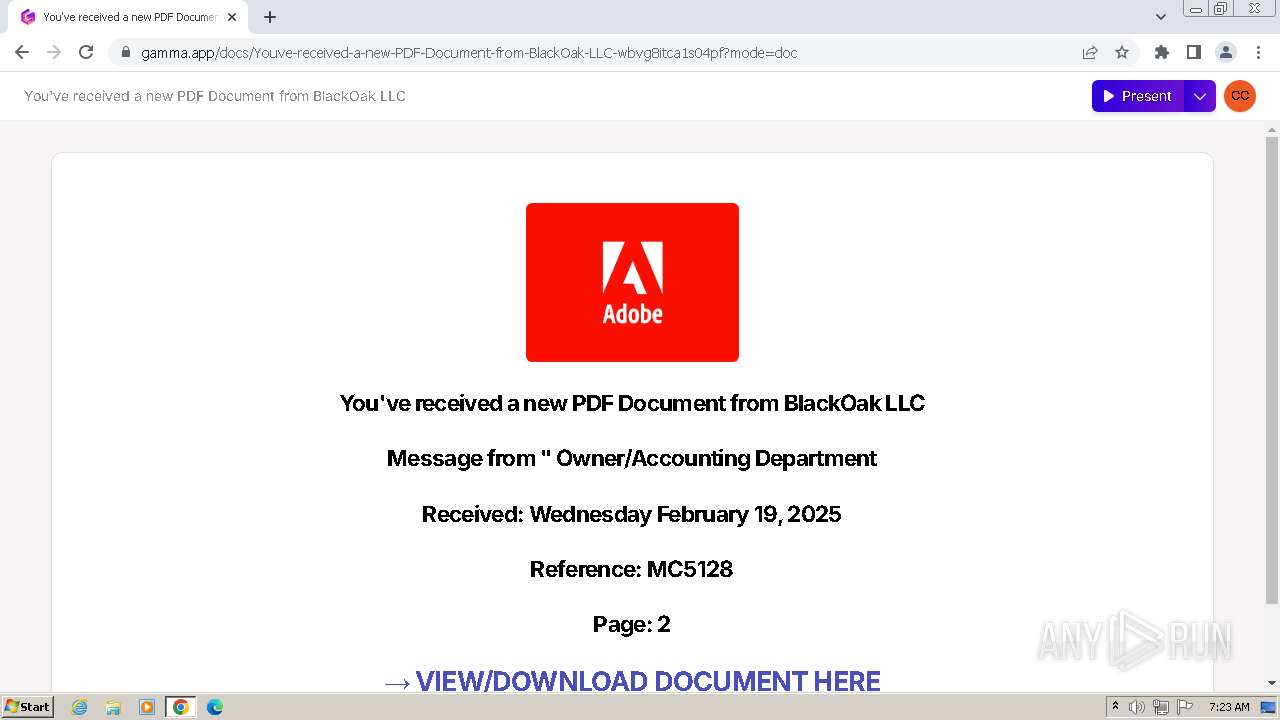Viewport: 1280px width, 720px height.
Task: Bookmark this tab with the star icon
Action: [x=1122, y=52]
